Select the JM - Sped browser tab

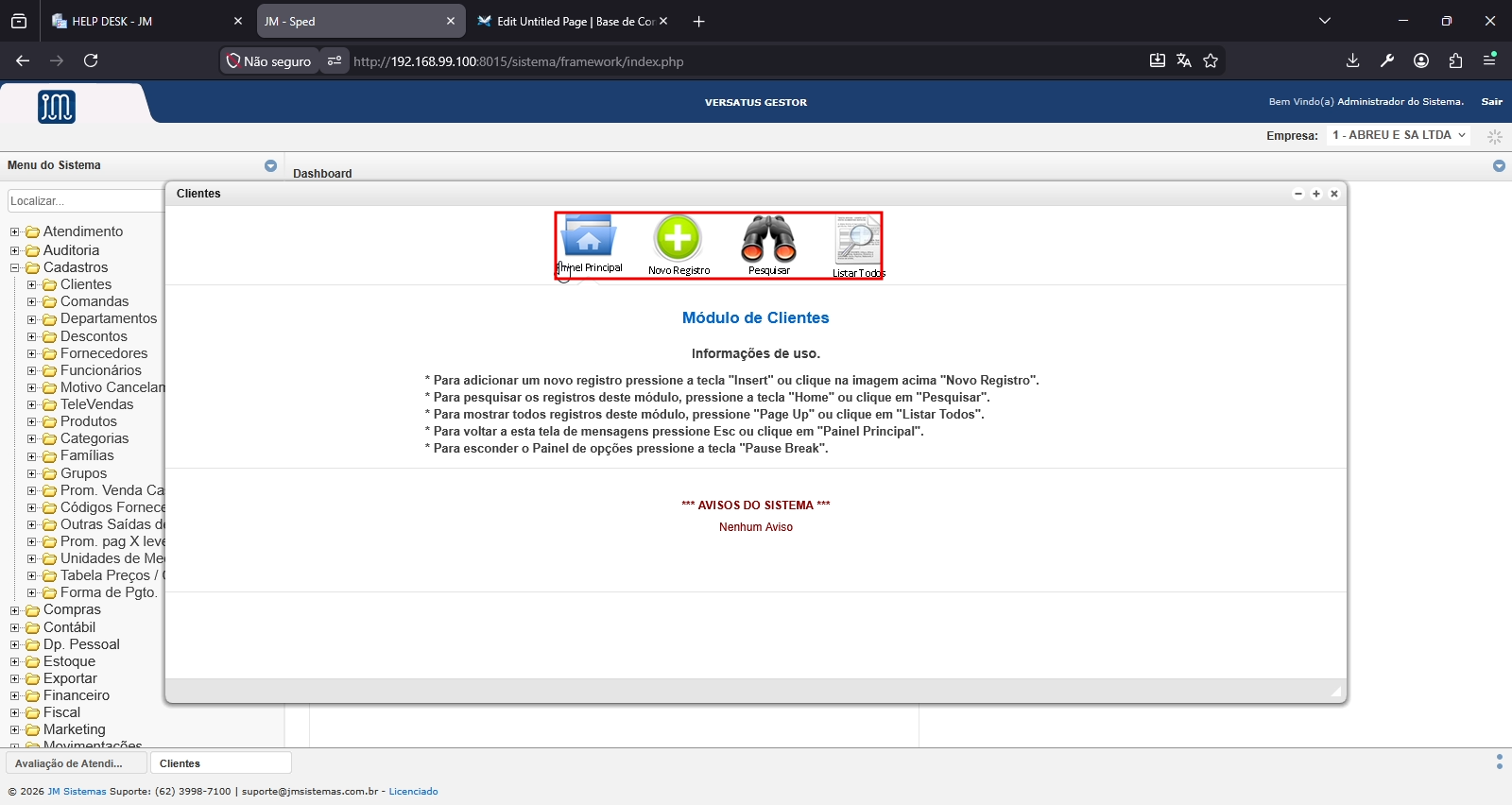(359, 21)
